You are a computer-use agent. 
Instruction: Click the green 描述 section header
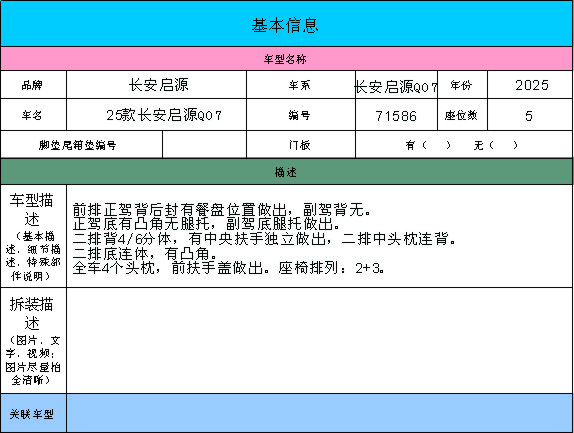point(287,172)
